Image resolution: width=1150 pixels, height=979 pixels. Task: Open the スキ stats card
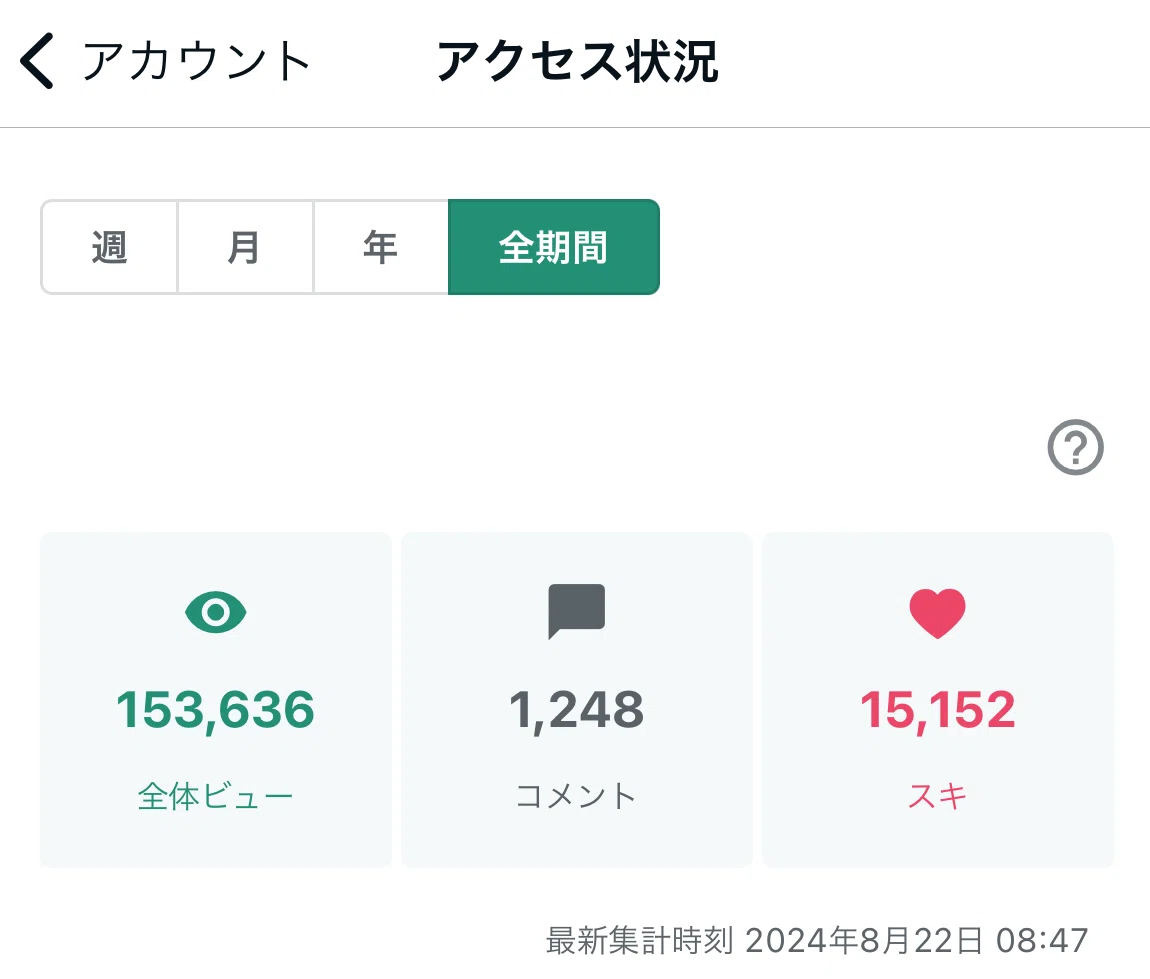coord(937,700)
